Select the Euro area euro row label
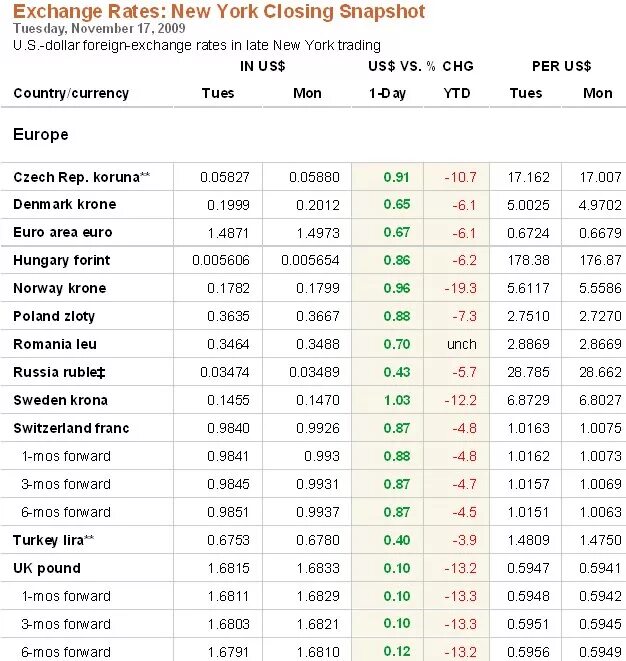 click(x=63, y=232)
